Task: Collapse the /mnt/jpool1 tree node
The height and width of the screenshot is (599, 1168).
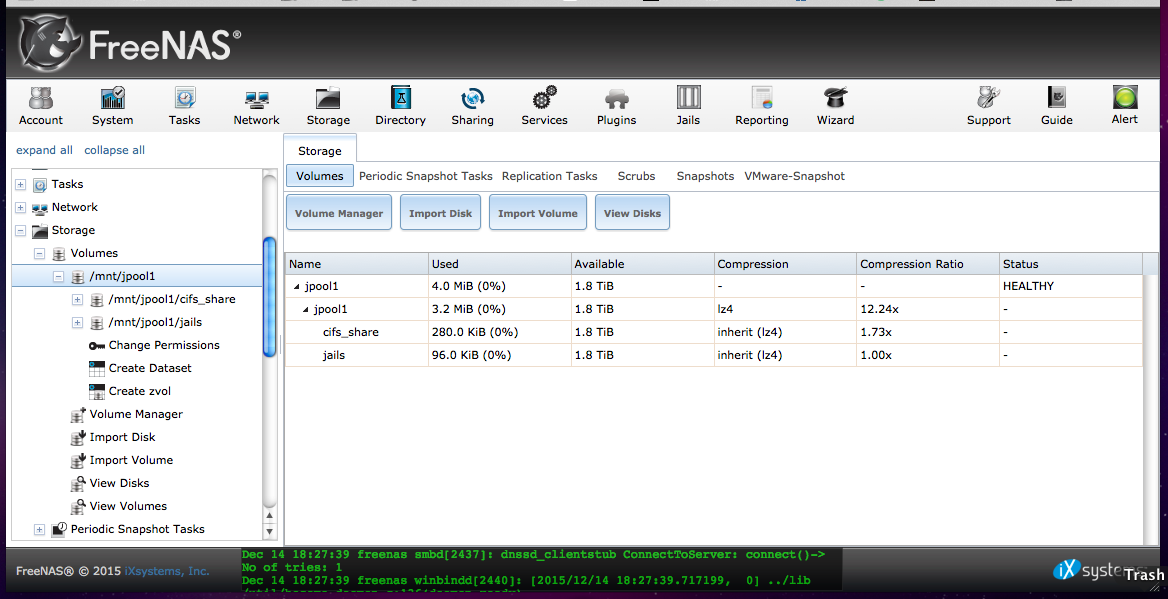Action: tap(58, 276)
